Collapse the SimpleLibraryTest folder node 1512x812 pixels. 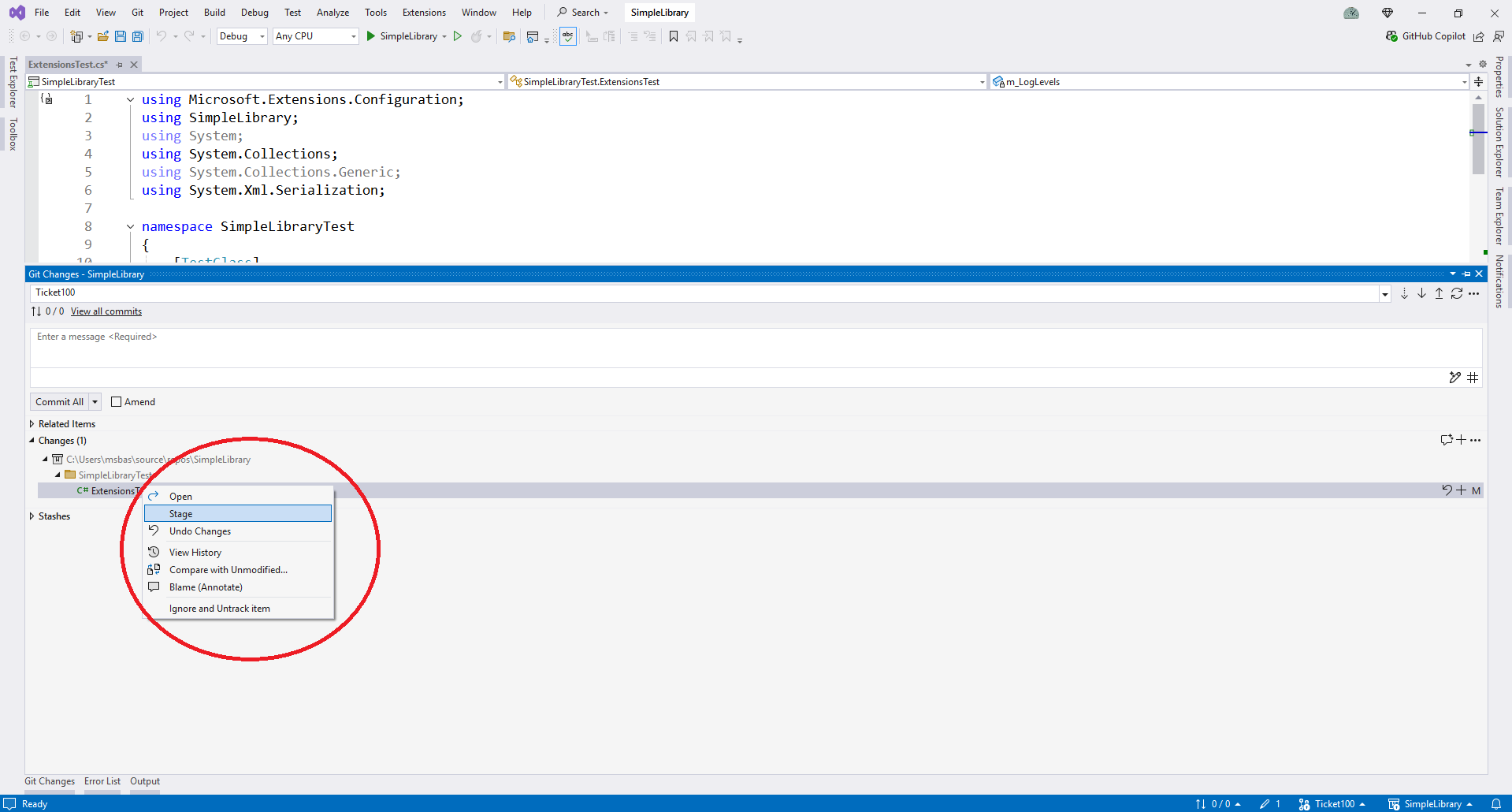click(58, 475)
